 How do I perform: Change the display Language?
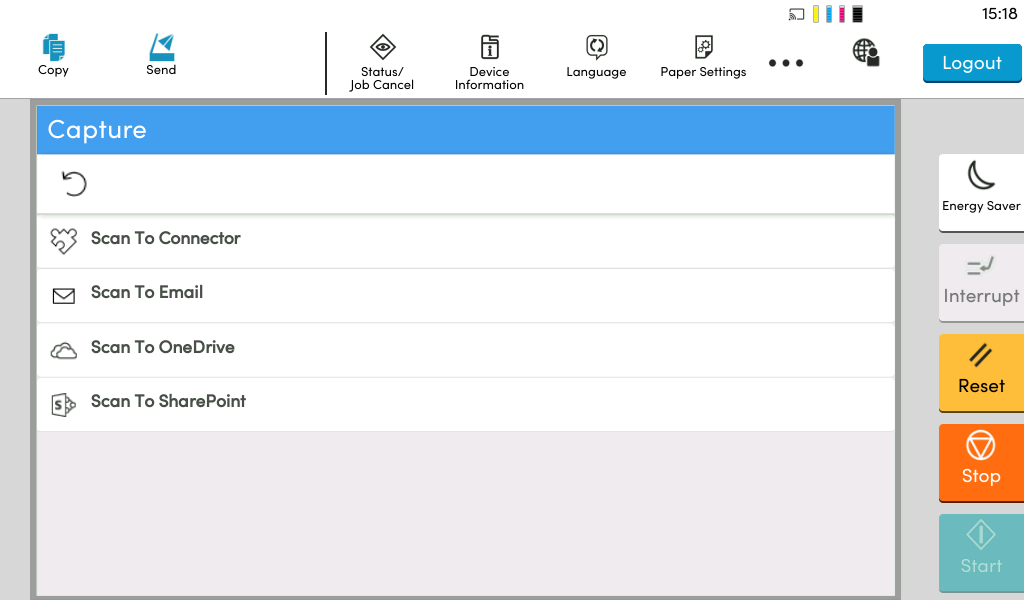coord(596,58)
